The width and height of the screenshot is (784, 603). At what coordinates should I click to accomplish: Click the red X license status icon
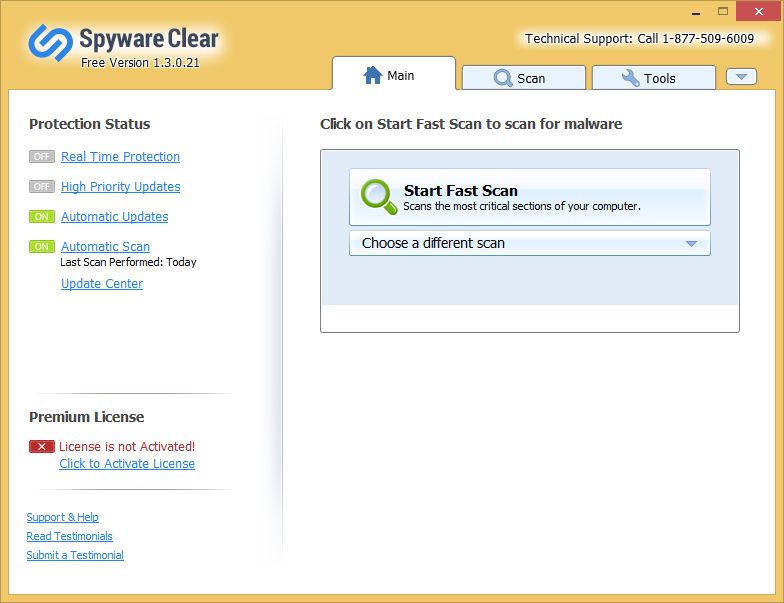coord(42,446)
